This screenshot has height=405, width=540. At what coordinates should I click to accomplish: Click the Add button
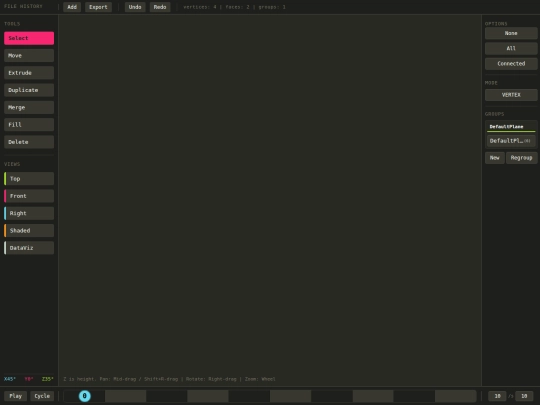click(x=72, y=7)
